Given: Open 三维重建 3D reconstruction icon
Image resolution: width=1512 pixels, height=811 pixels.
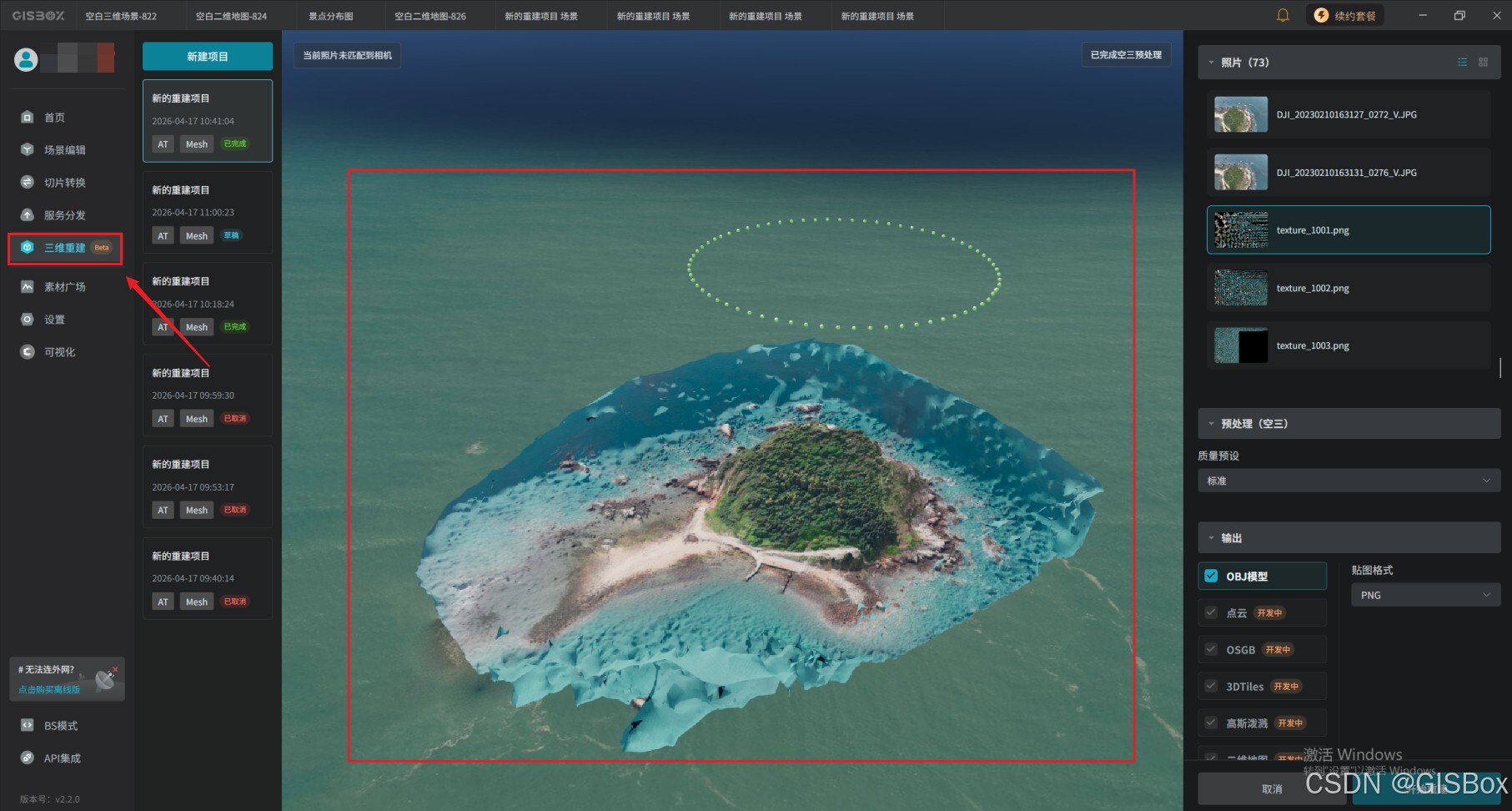Looking at the screenshot, I should [28, 248].
